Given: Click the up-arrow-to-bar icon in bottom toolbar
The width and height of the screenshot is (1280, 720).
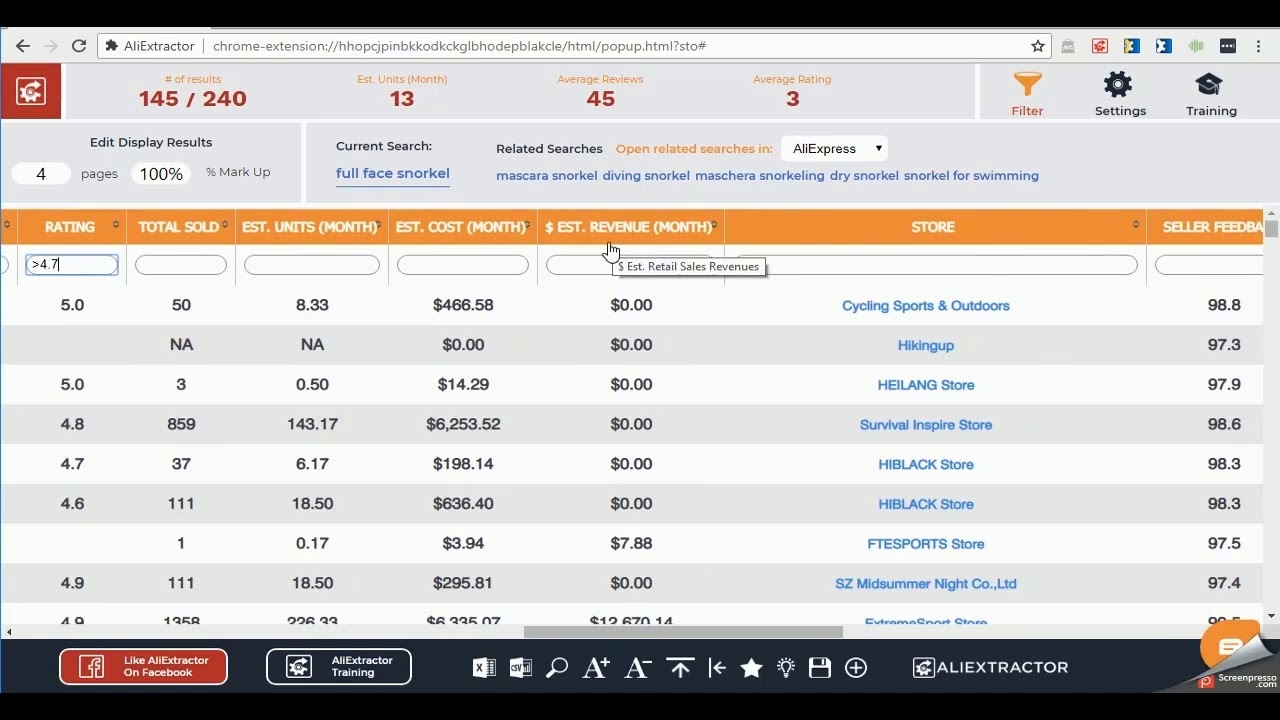Looking at the screenshot, I should click(680, 668).
